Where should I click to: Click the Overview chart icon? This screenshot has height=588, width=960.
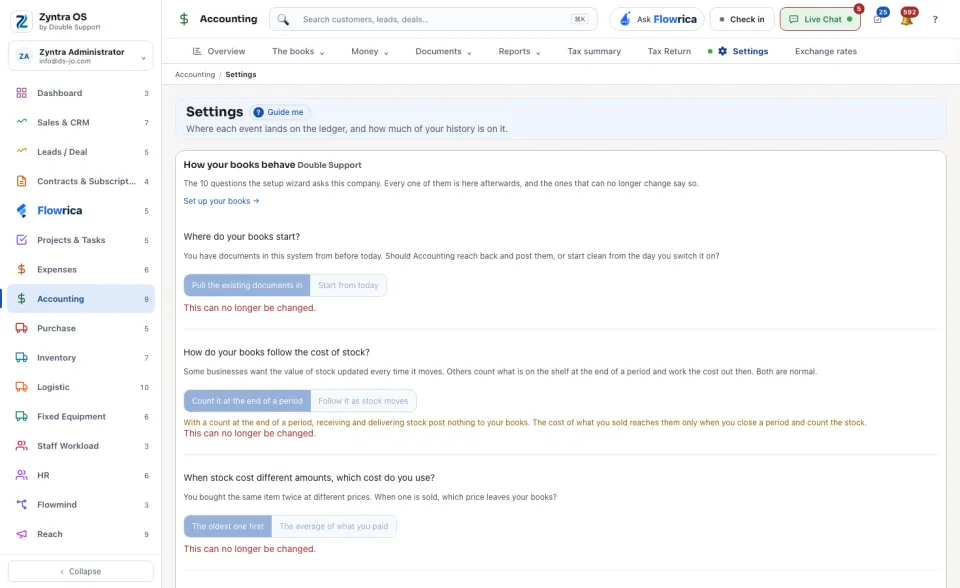(197, 51)
